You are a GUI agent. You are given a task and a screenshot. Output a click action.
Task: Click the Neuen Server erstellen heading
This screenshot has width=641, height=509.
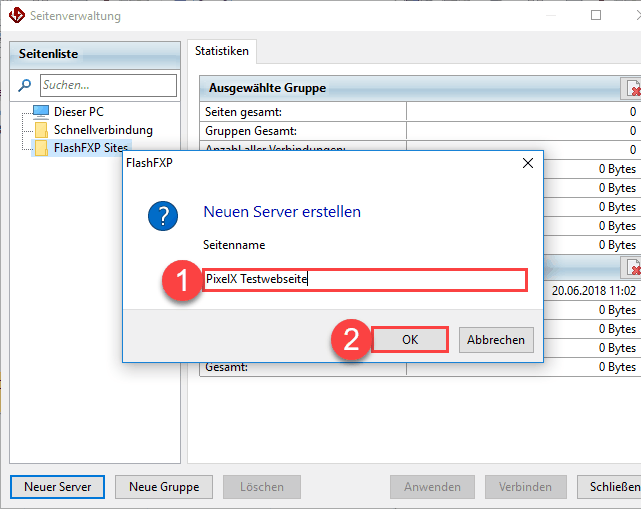[282, 212]
